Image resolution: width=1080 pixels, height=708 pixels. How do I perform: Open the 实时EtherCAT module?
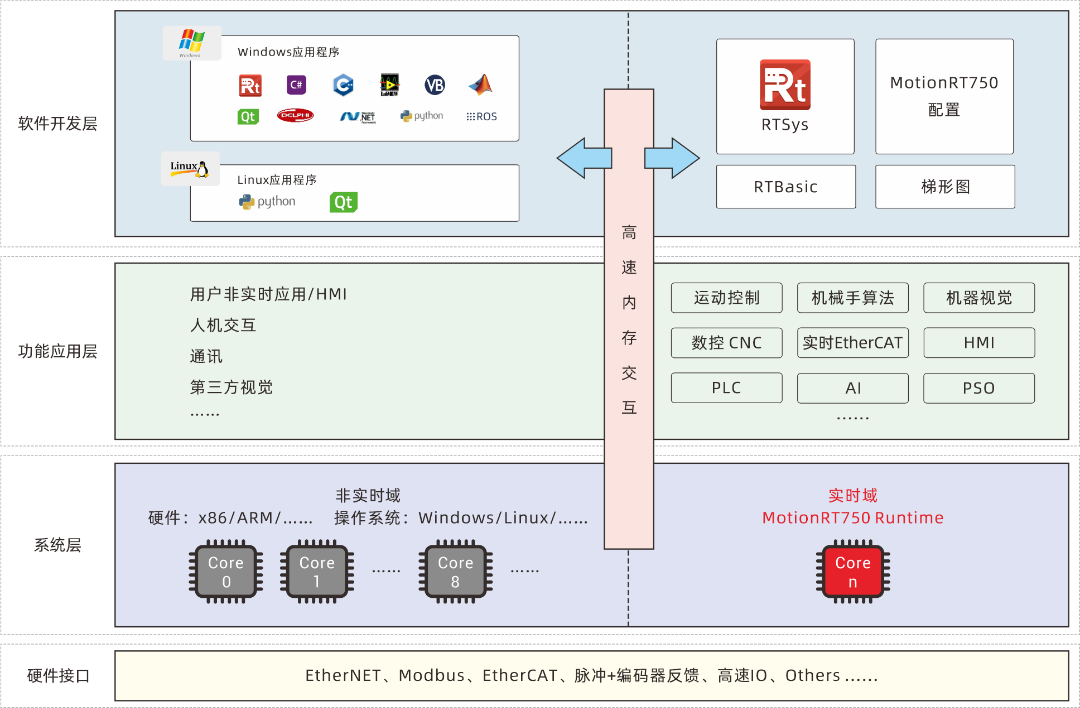(852, 342)
